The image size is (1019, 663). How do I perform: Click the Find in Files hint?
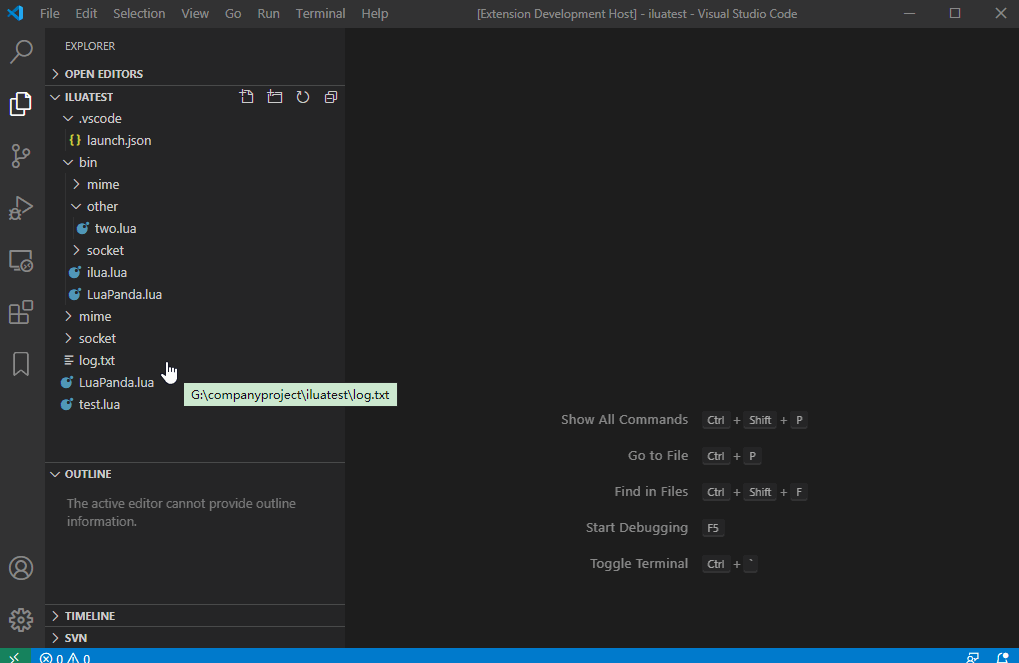(x=651, y=492)
